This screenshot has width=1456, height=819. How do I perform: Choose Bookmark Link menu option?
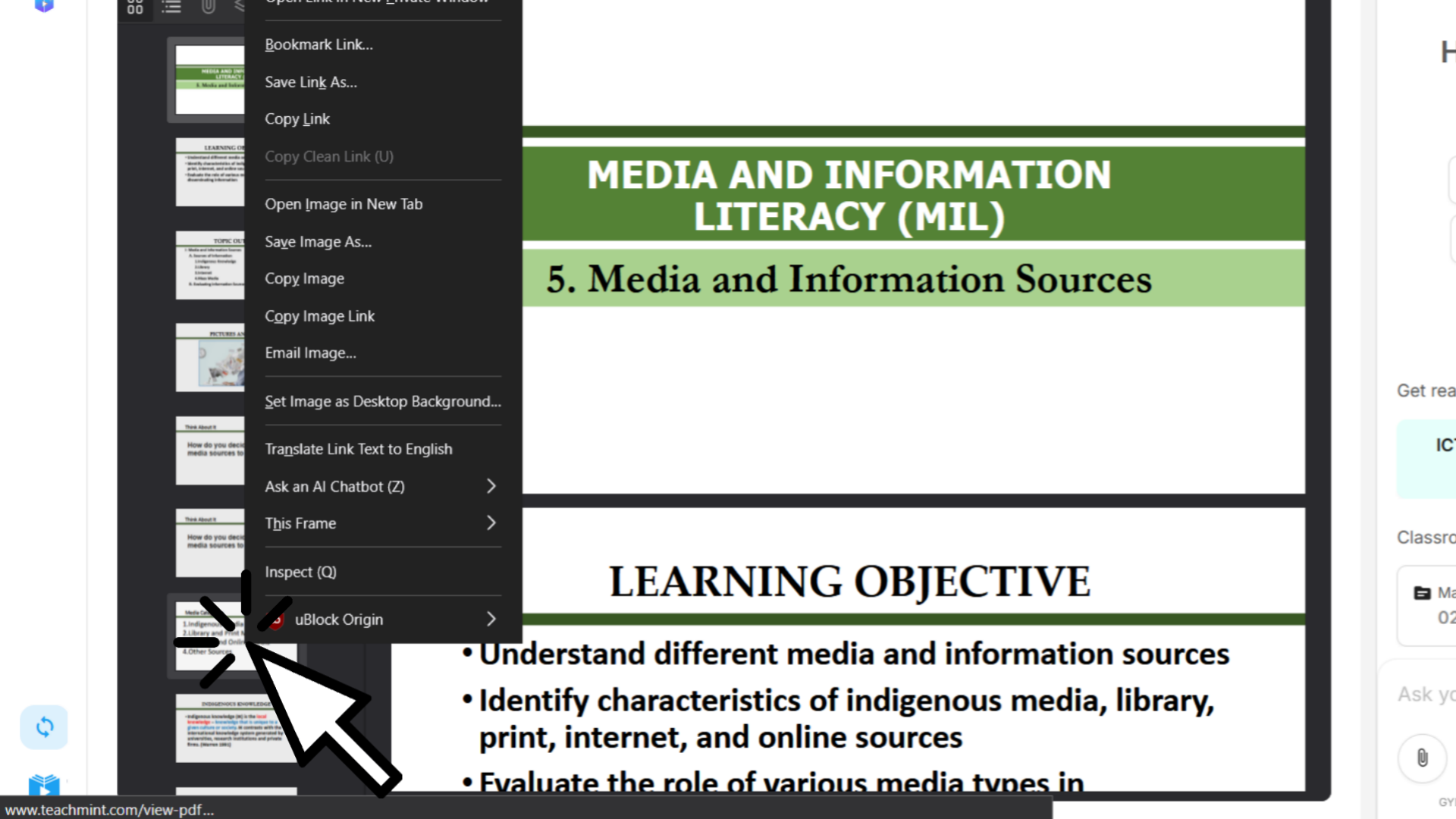pyautogui.click(x=318, y=45)
